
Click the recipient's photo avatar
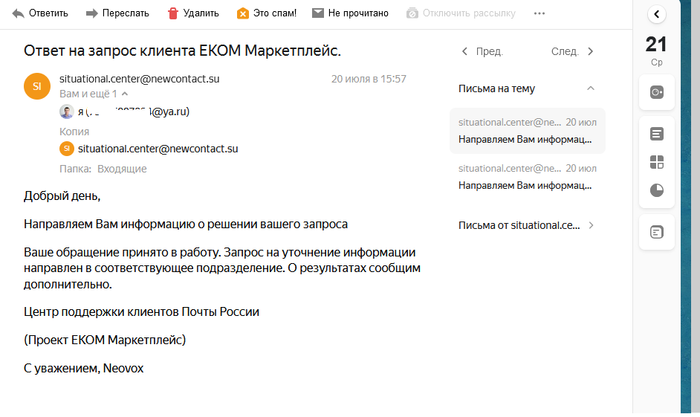[x=67, y=112]
